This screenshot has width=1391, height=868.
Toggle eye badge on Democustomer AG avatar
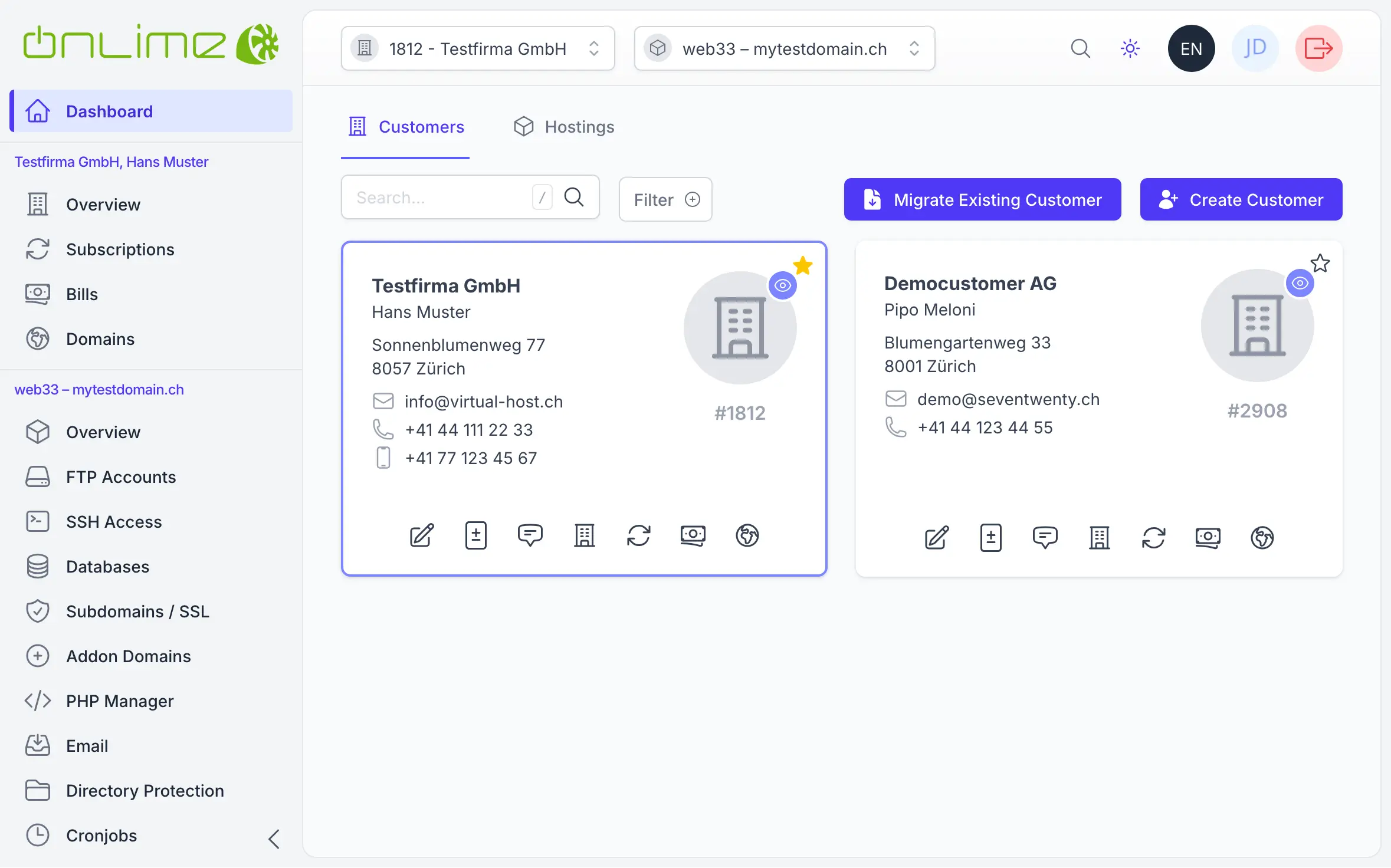[x=1300, y=284]
